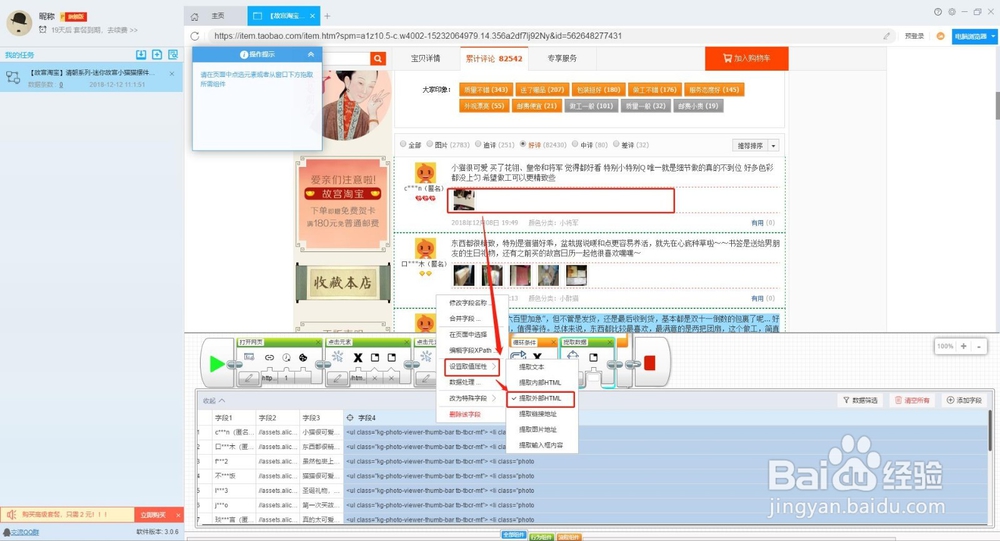Click the rightmost icon in 我的任务 header
The width and height of the screenshot is (1000, 541).
(x=173, y=55)
